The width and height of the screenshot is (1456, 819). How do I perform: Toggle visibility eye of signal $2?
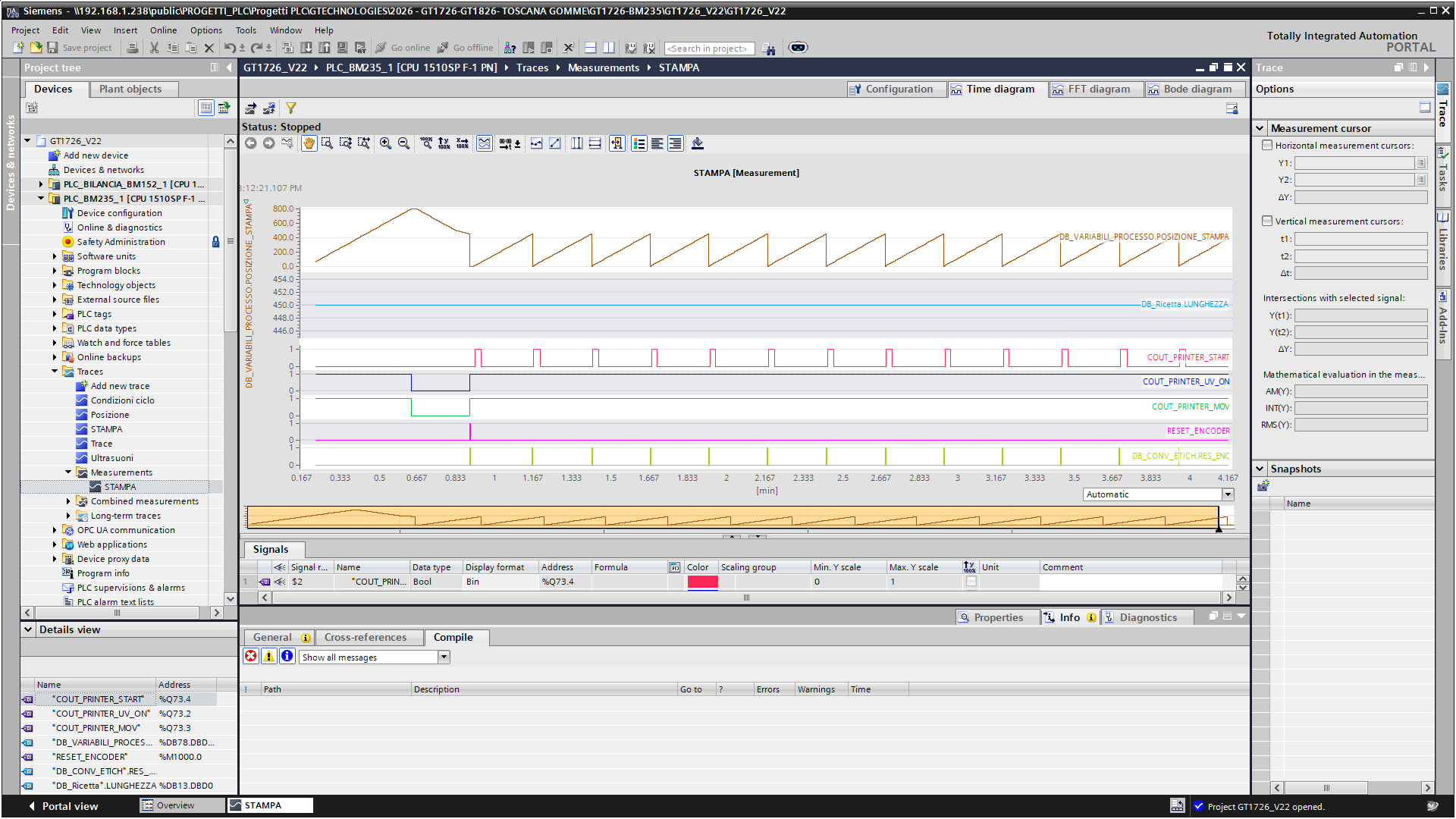click(x=280, y=582)
